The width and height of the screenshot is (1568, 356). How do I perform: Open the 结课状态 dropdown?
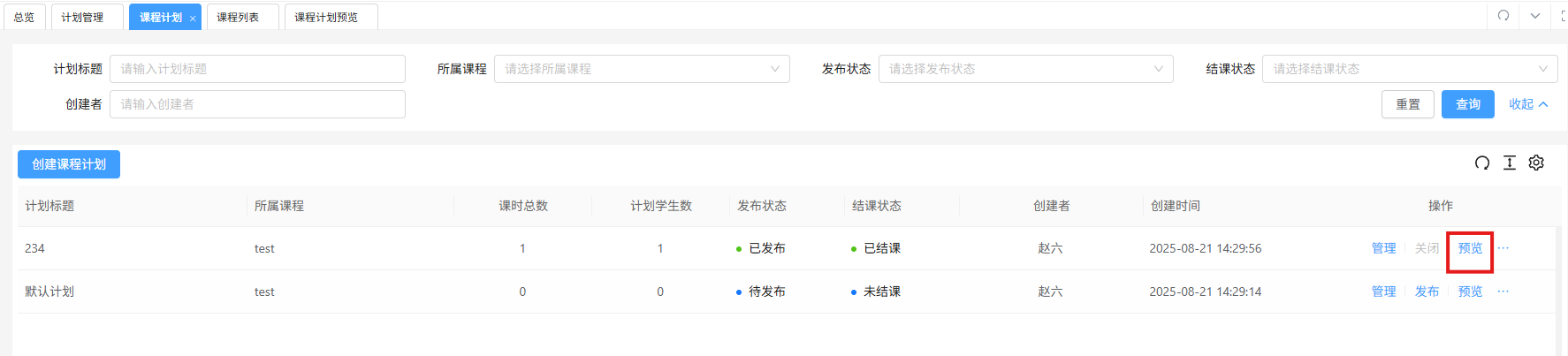click(1410, 69)
